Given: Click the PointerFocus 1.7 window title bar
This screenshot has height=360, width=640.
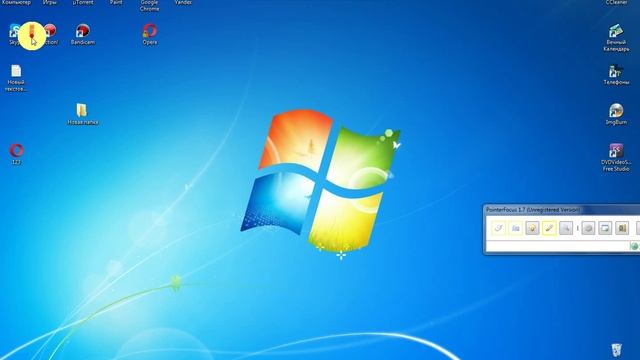Looking at the screenshot, I should (562, 210).
